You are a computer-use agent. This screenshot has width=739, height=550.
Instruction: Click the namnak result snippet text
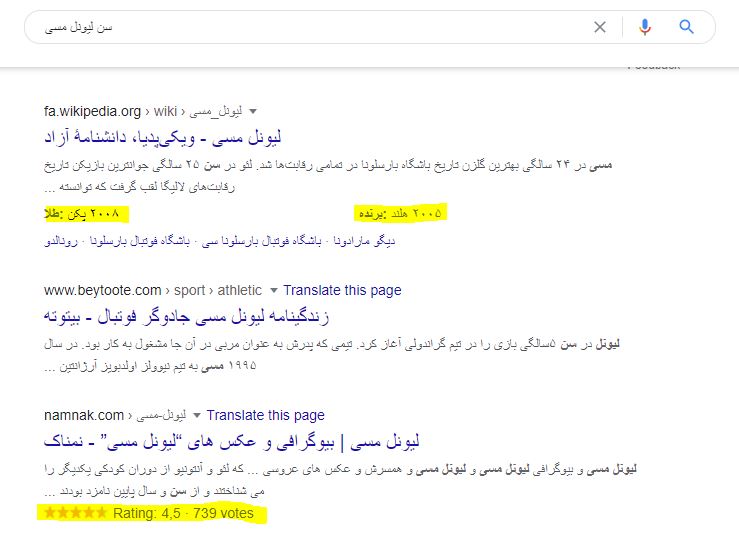[340, 480]
